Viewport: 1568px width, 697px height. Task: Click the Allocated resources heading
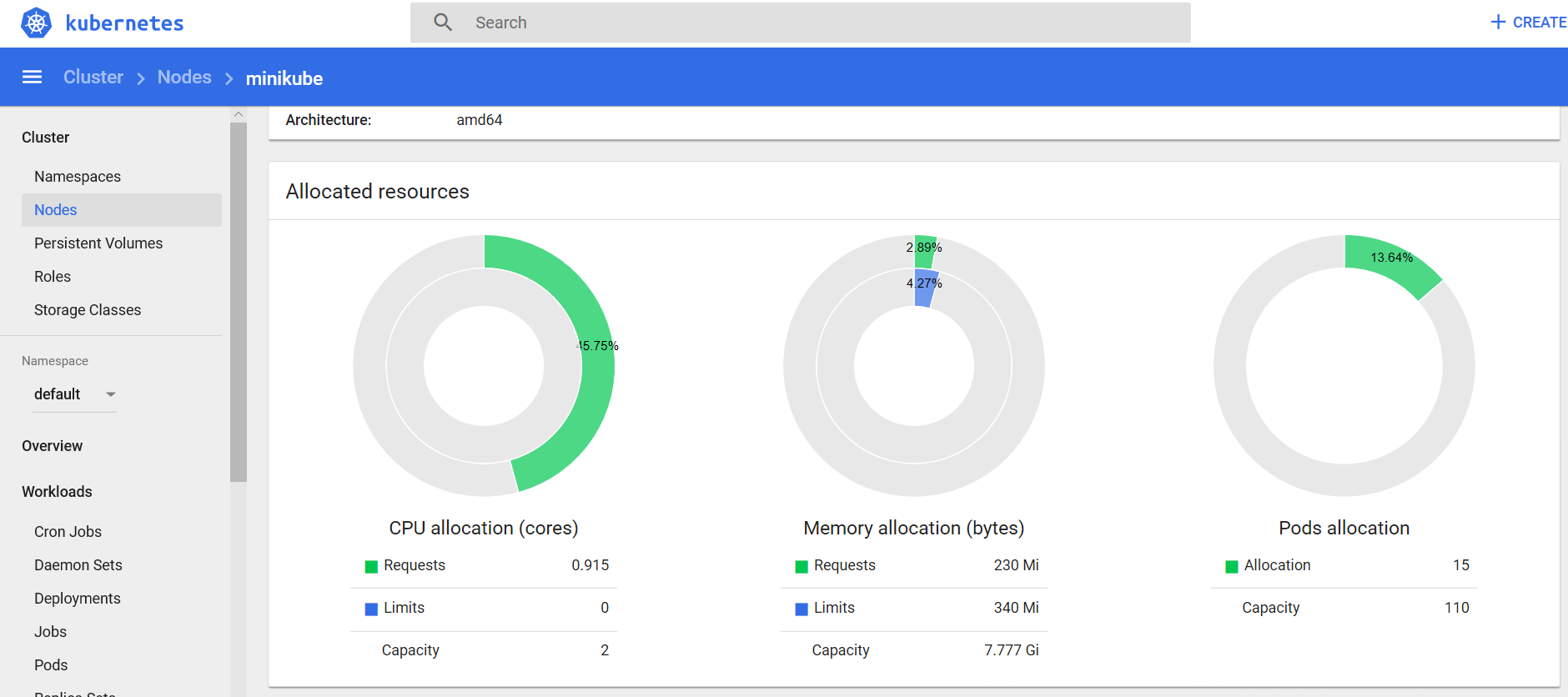tap(378, 192)
